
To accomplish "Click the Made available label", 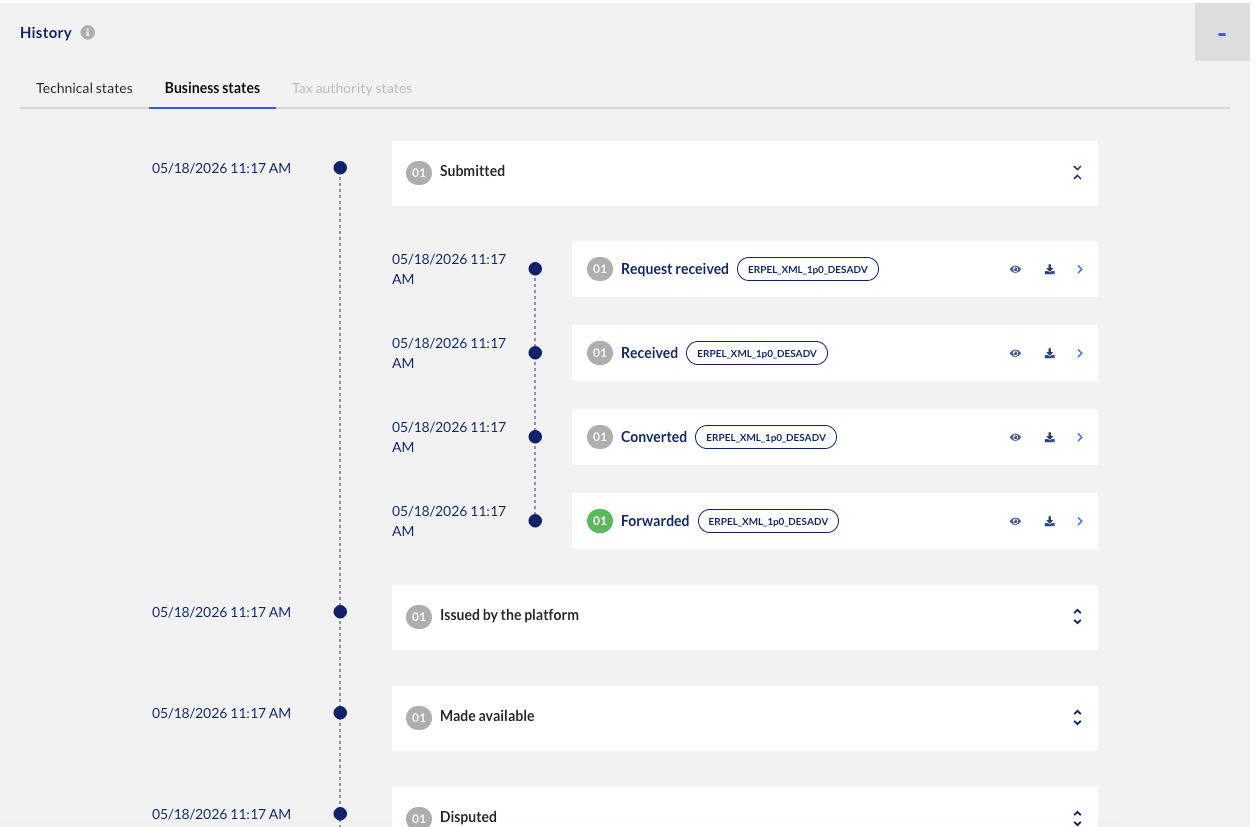I will click(487, 716).
